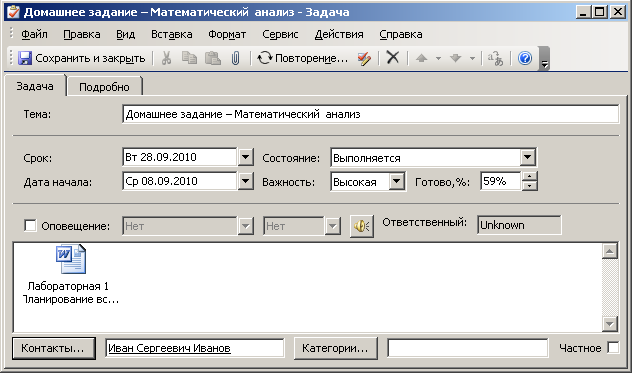Image resolution: width=632 pixels, height=373 pixels.
Task: Click notes area scrollbar up arrow
Action: [x=609, y=251]
